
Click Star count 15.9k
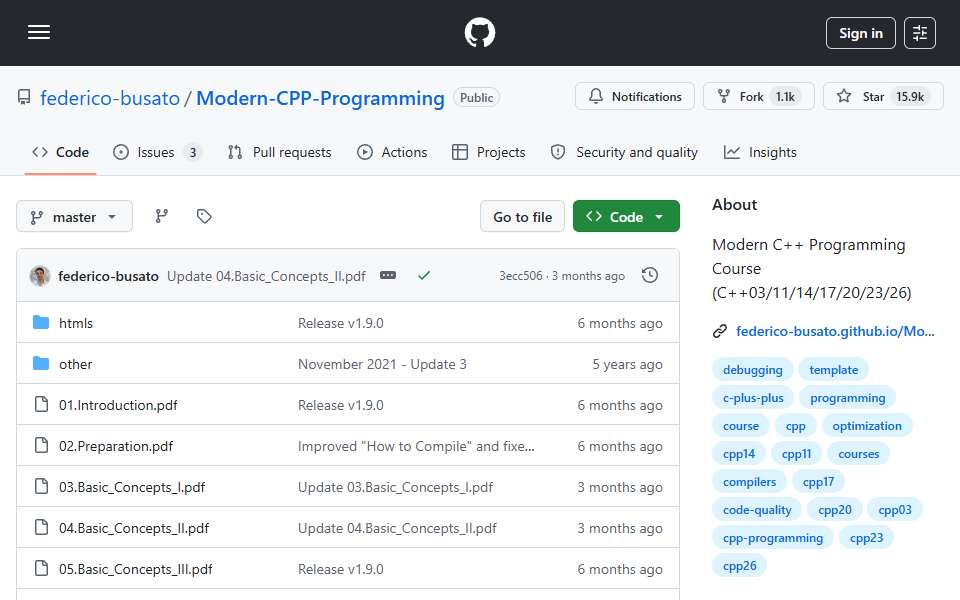pos(910,97)
